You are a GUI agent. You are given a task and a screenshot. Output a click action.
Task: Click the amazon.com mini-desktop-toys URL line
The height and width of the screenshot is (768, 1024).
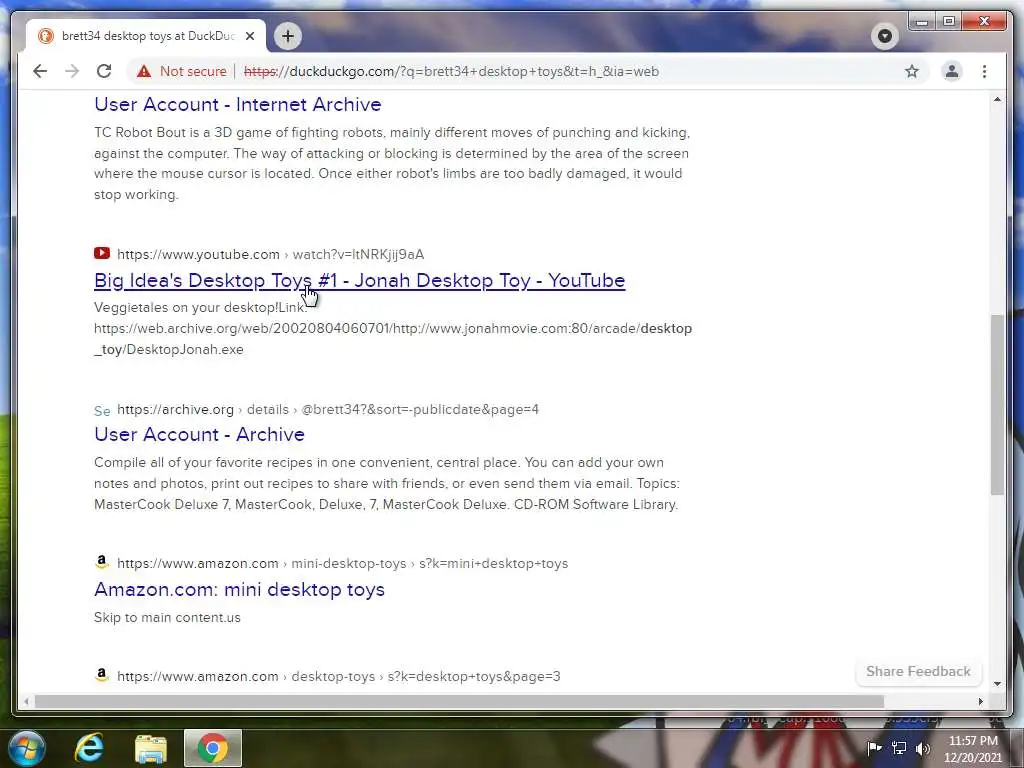[x=342, y=564]
